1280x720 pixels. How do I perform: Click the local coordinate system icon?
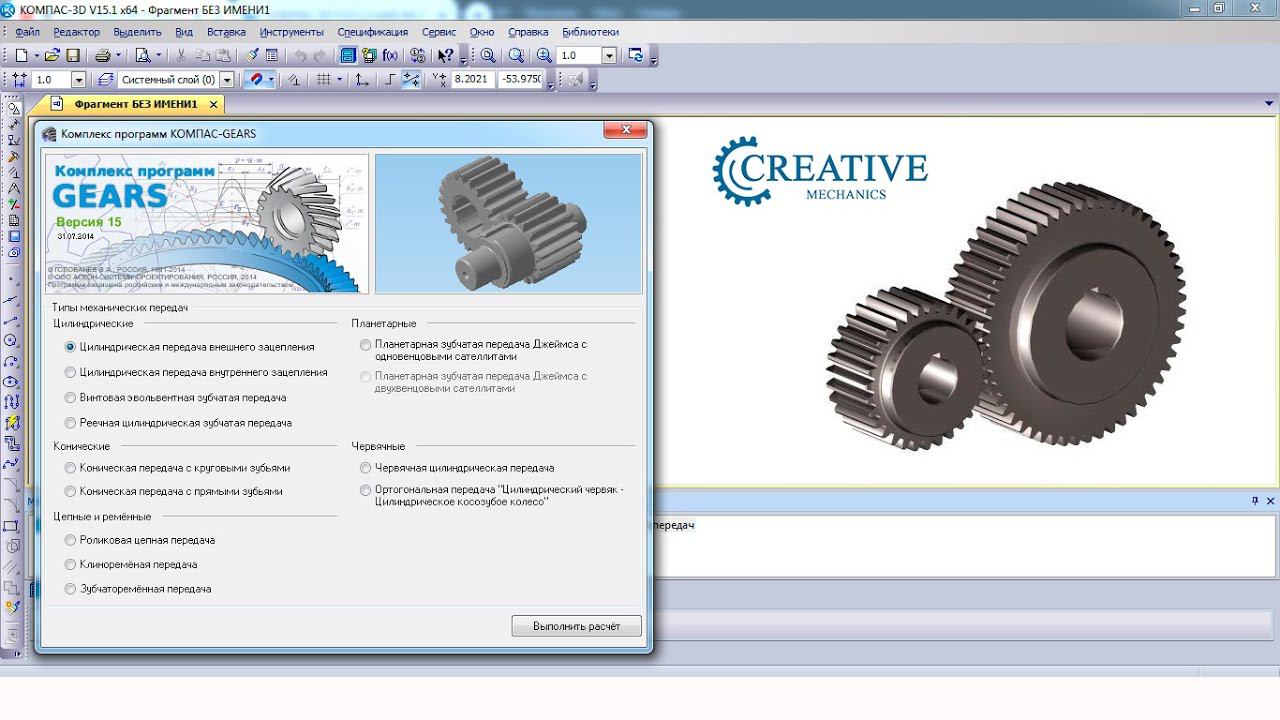point(362,80)
